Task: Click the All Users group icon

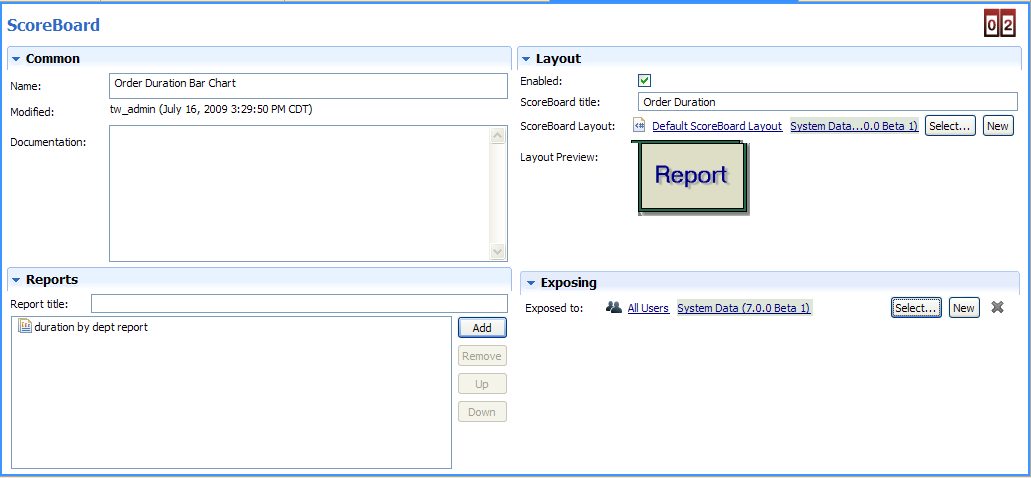Action: 614,308
